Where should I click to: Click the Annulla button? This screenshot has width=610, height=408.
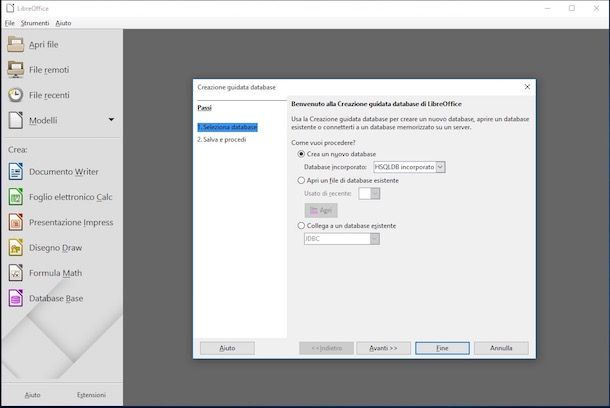pos(501,348)
